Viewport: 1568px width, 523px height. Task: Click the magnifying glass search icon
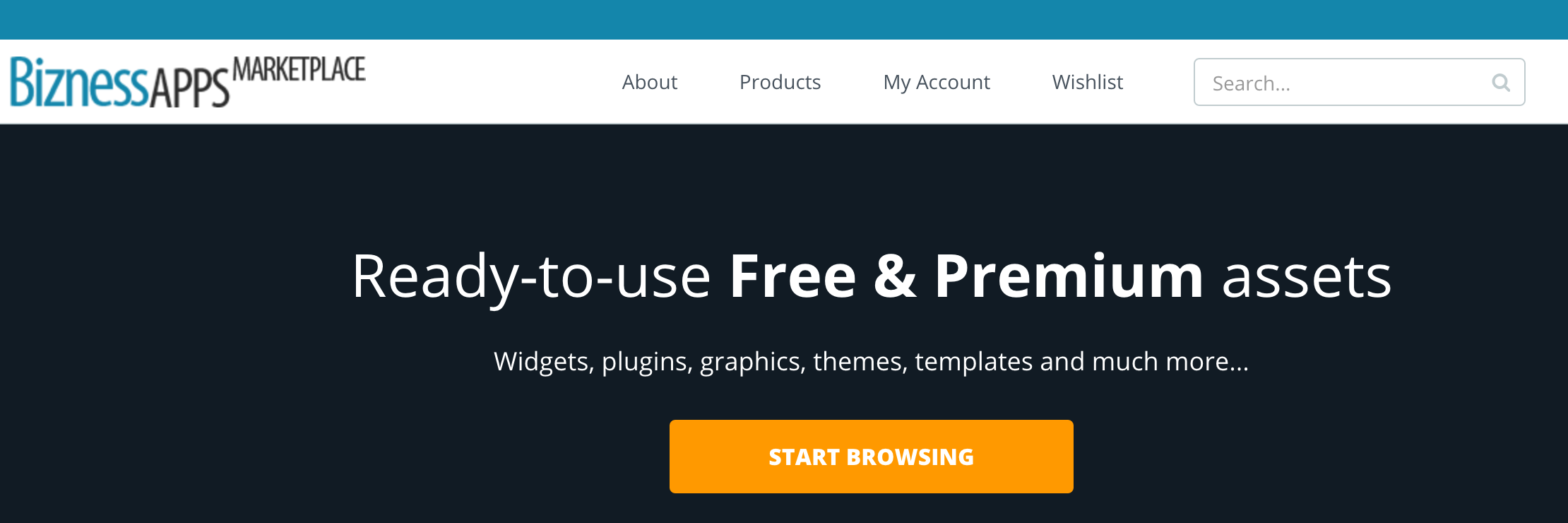tap(1501, 83)
